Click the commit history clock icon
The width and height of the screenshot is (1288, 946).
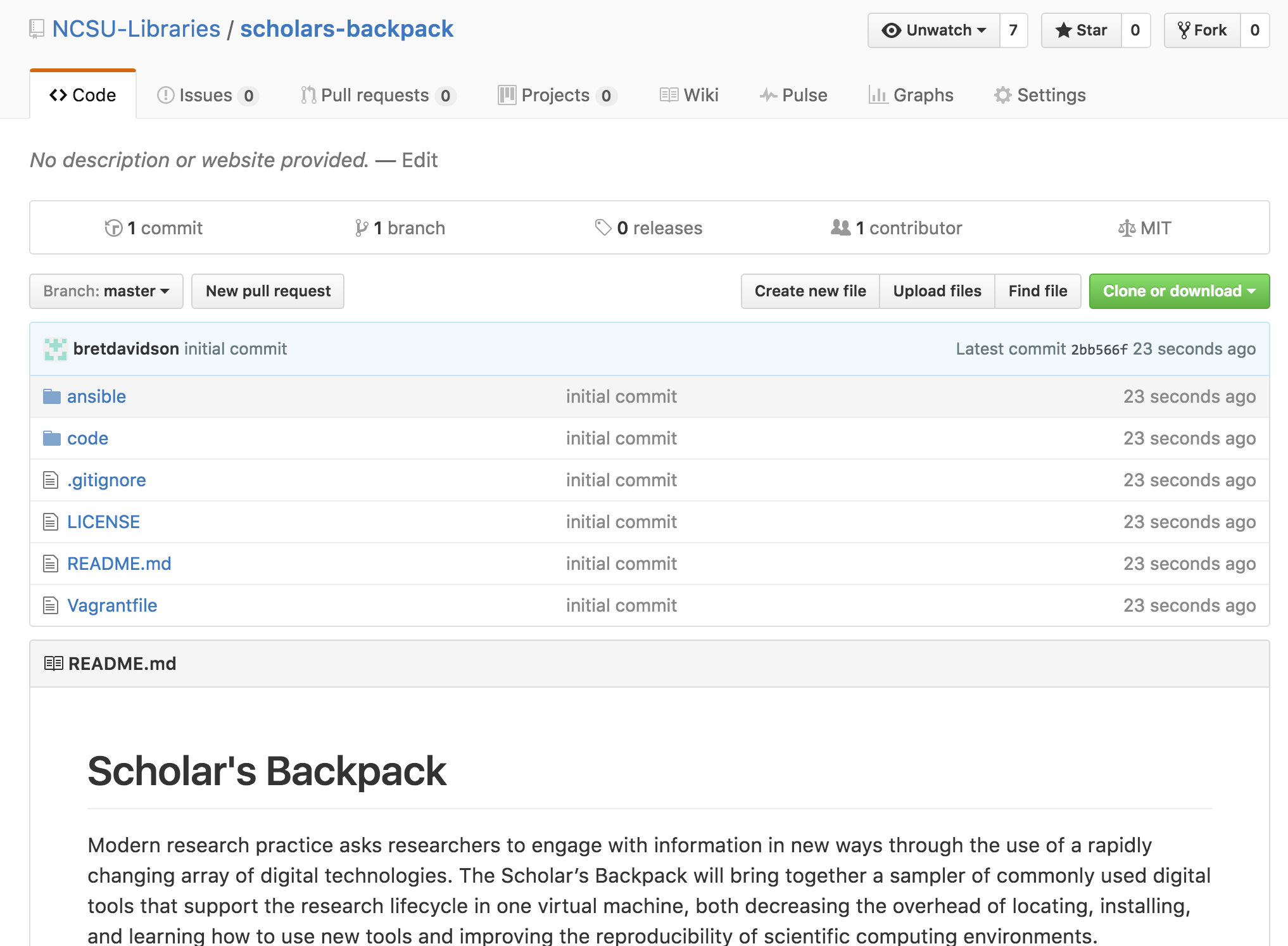tap(113, 228)
